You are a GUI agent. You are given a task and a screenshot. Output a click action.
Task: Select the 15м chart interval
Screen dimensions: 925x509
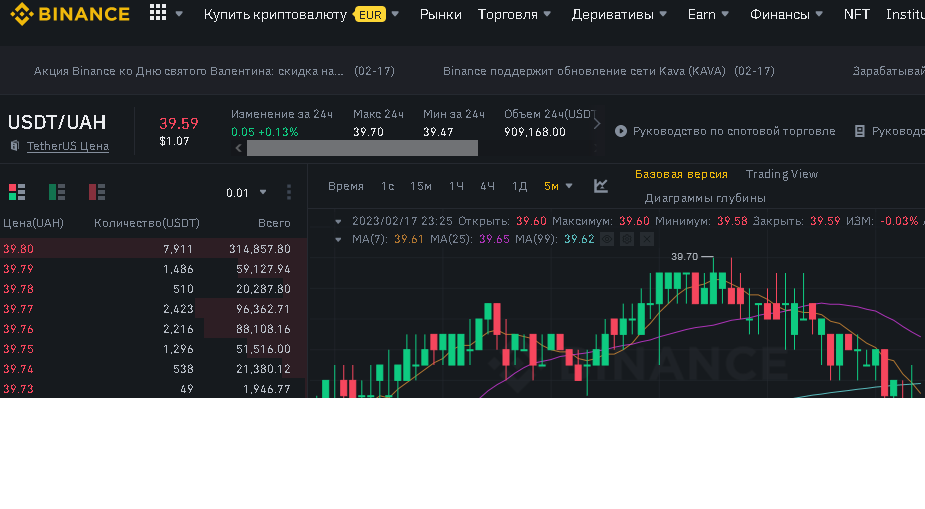point(421,186)
